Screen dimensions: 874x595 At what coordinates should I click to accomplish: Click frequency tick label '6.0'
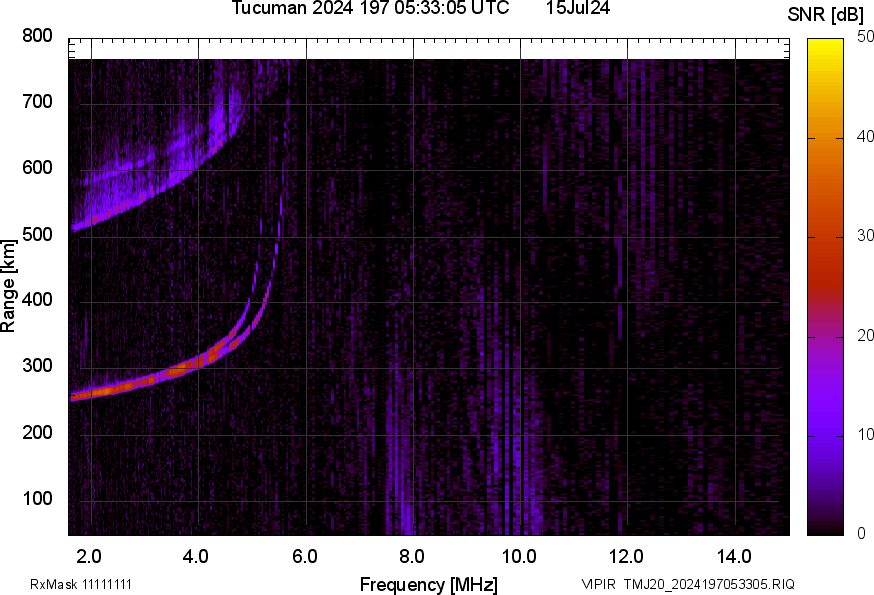pyautogui.click(x=305, y=557)
